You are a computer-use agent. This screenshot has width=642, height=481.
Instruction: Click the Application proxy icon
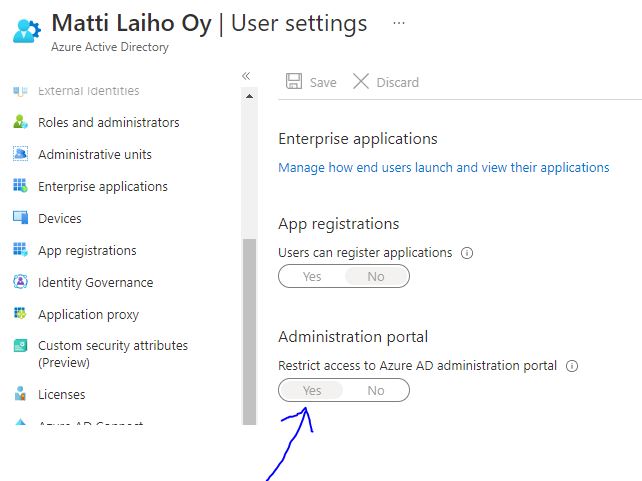point(20,314)
